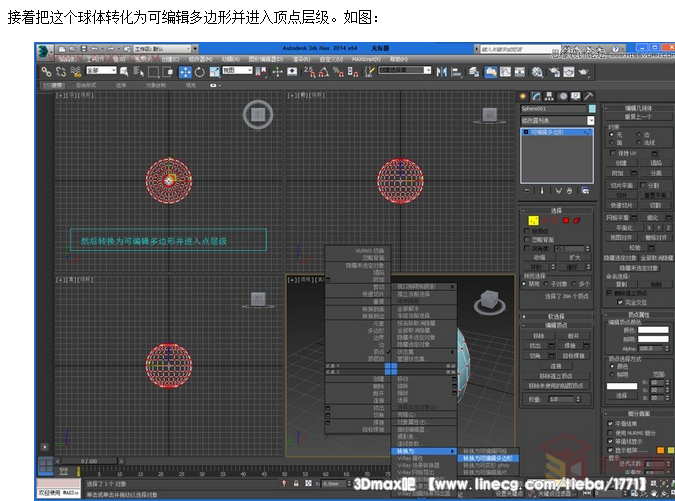This screenshot has width=675, height=501.
Task: Toggle the Angle Snap icon
Action: pyautogui.click(x=324, y=72)
